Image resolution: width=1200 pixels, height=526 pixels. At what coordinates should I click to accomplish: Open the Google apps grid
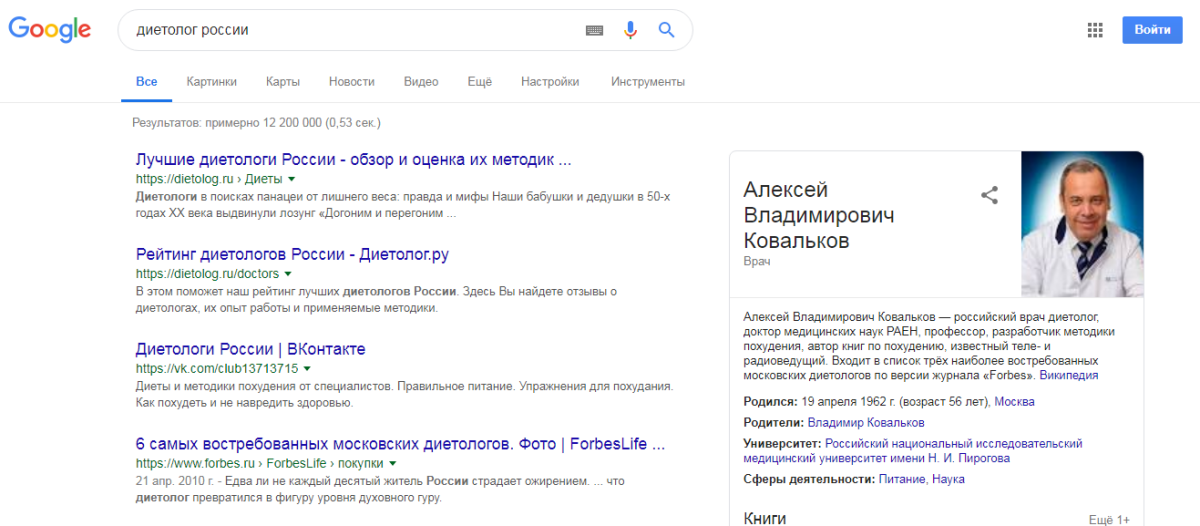(x=1095, y=30)
